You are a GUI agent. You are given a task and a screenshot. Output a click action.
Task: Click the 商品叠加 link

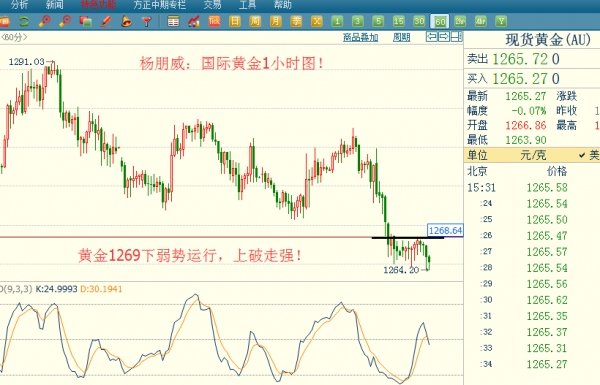(x=360, y=37)
